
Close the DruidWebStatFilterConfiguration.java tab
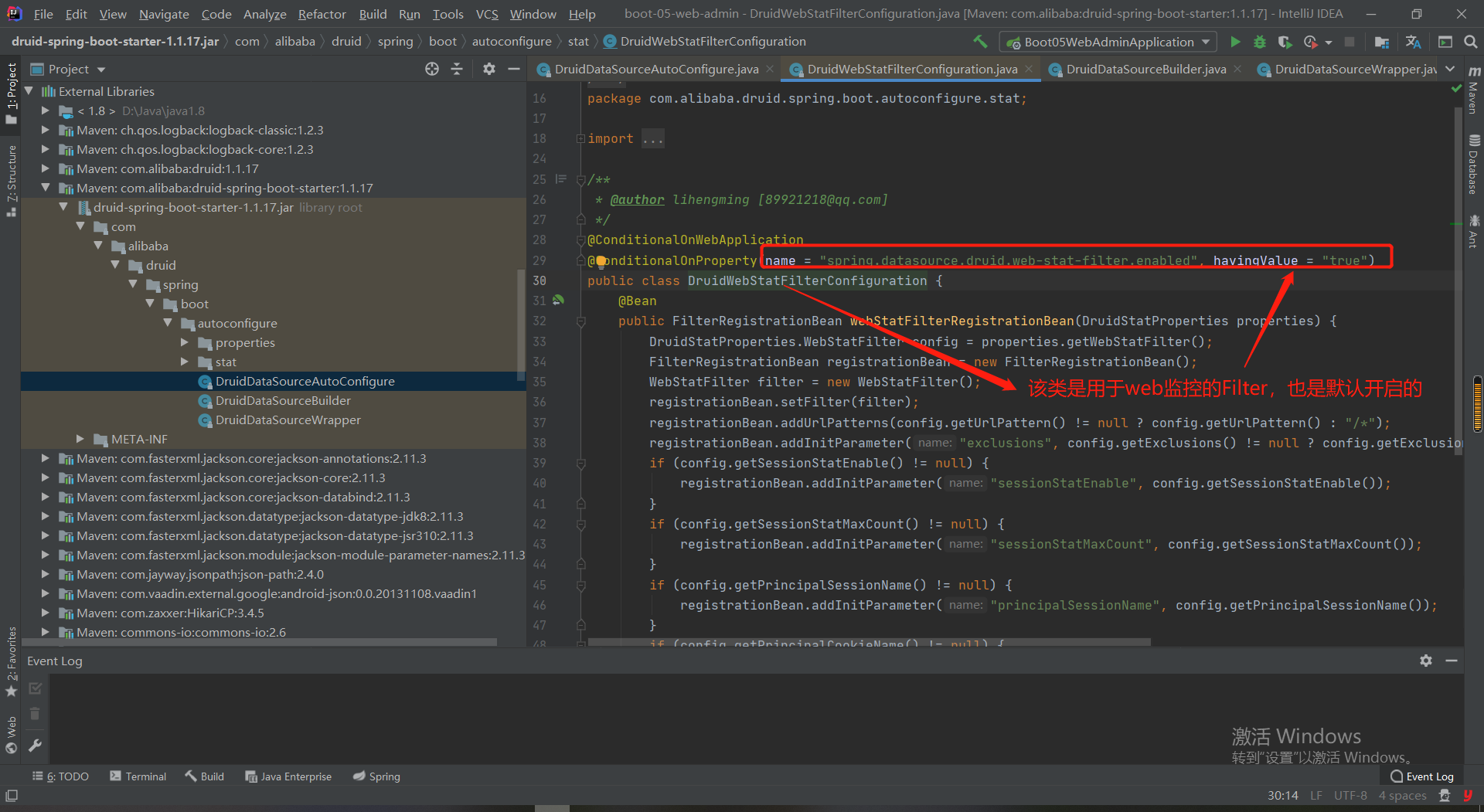pos(1029,69)
